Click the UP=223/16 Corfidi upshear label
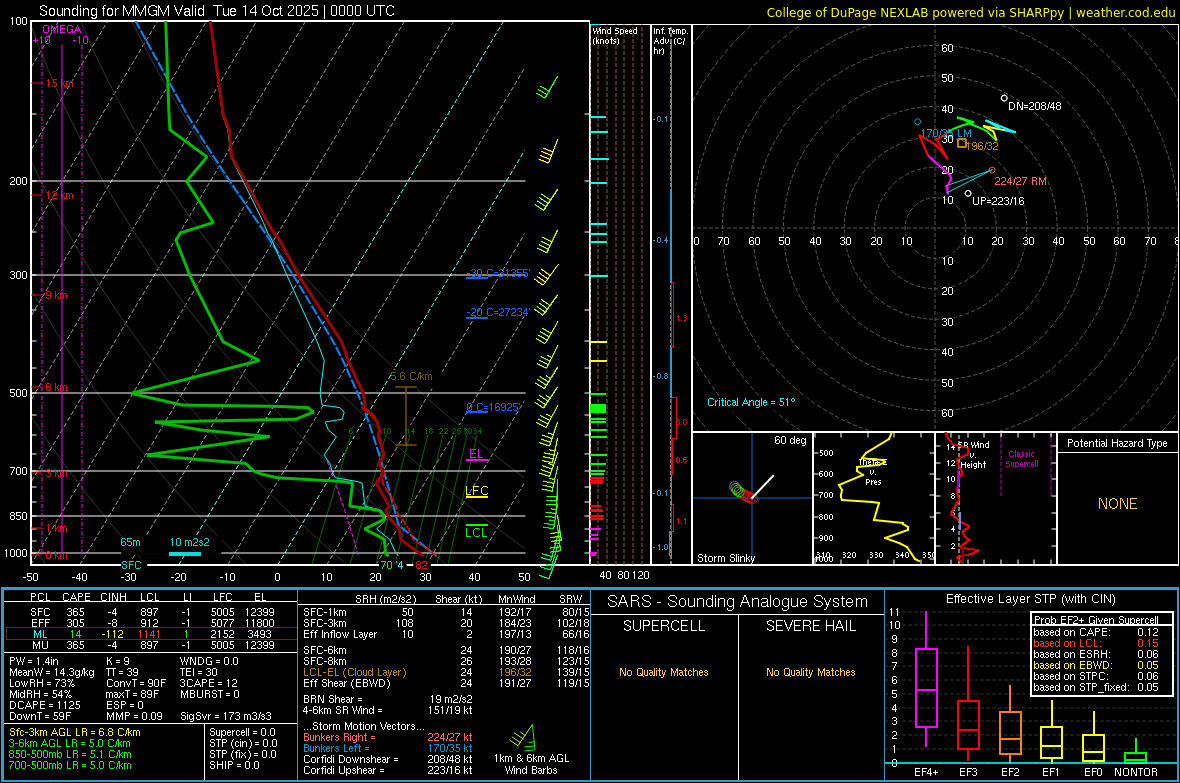Screen dimensions: 1180x783 [x=998, y=201]
